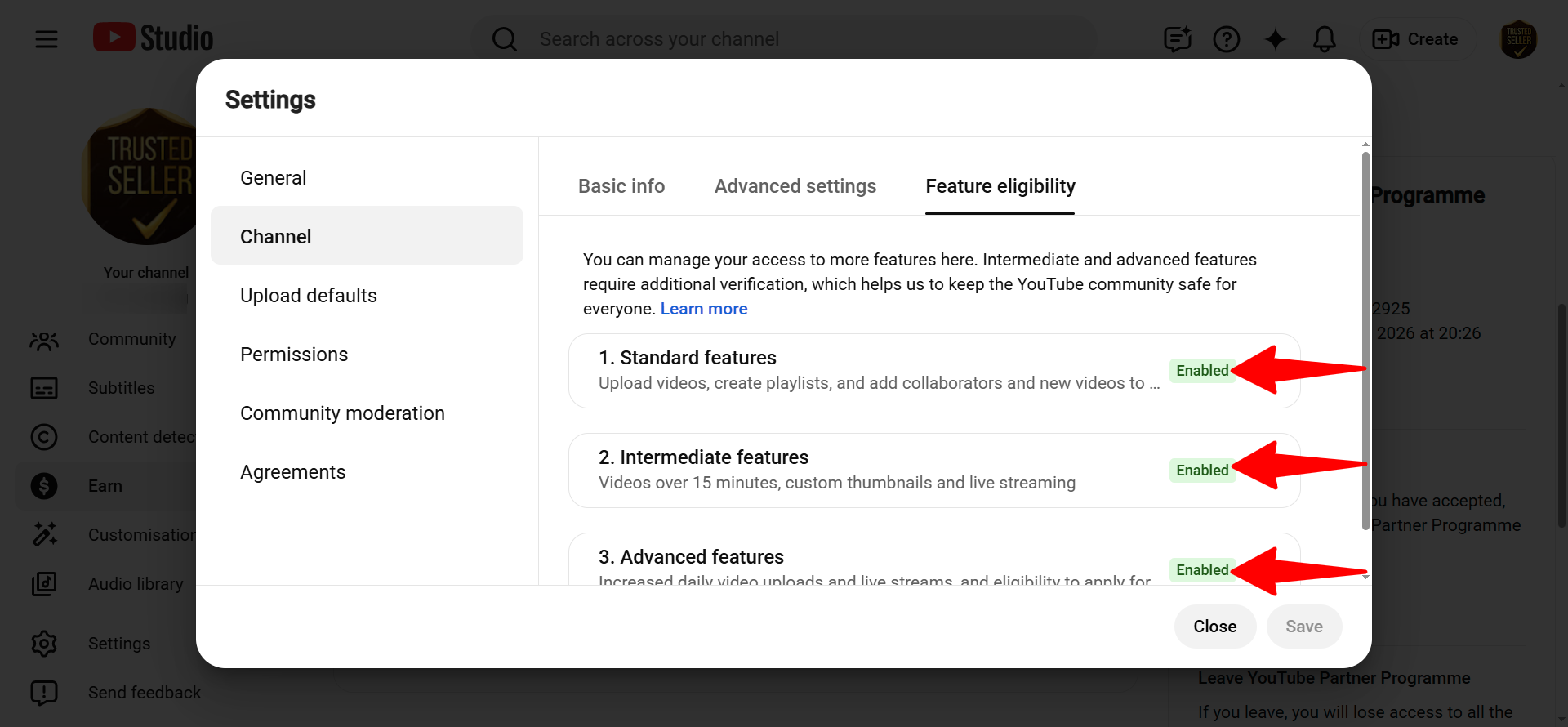Viewport: 1568px width, 727px height.
Task: Click the Settings label in sidebar
Action: [119, 644]
